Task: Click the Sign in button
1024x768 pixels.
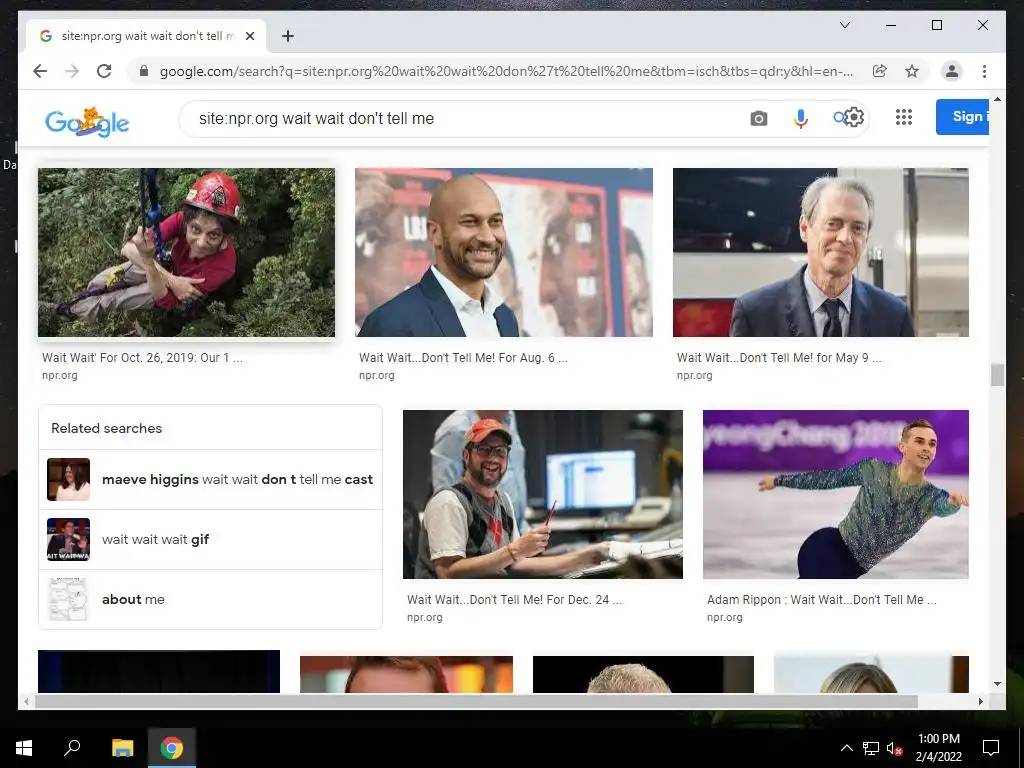Action: coord(962,117)
